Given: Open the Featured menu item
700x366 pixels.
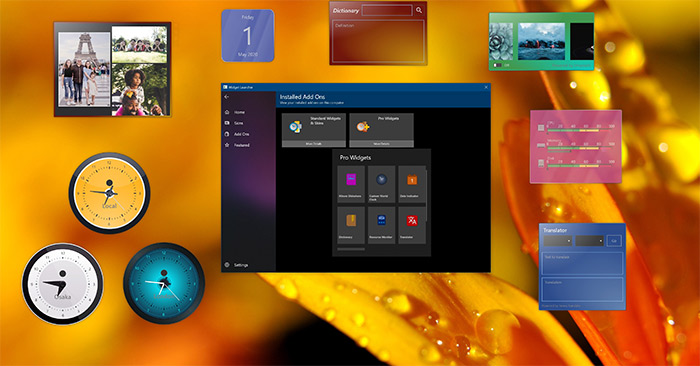Looking at the screenshot, I should coord(242,145).
